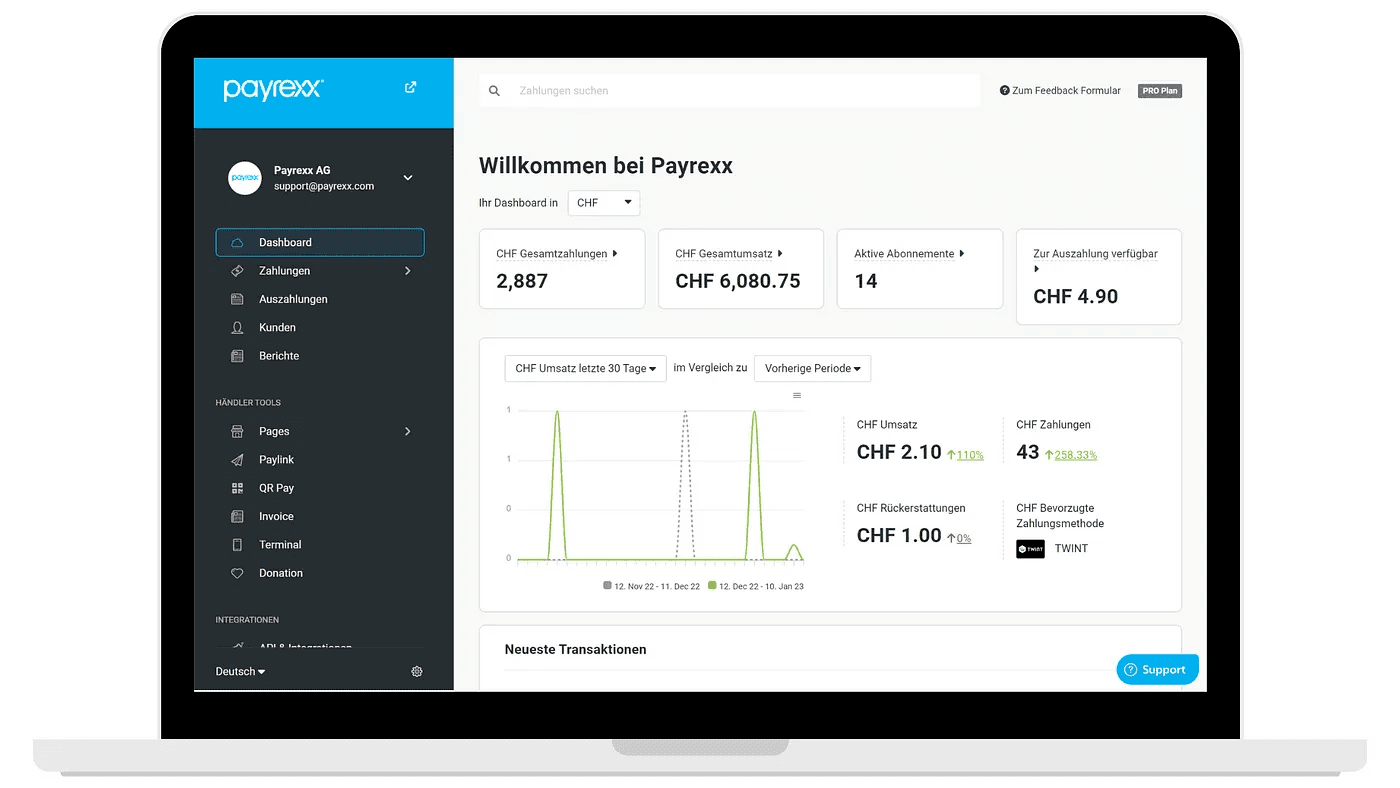
Task: Expand the Zahlungen submenu chevron
Action: [408, 271]
